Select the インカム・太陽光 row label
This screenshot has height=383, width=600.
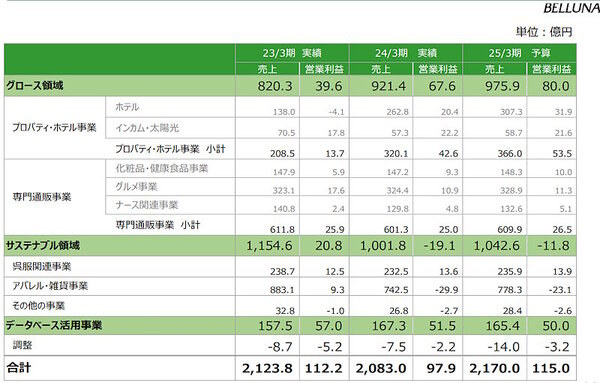click(147, 128)
